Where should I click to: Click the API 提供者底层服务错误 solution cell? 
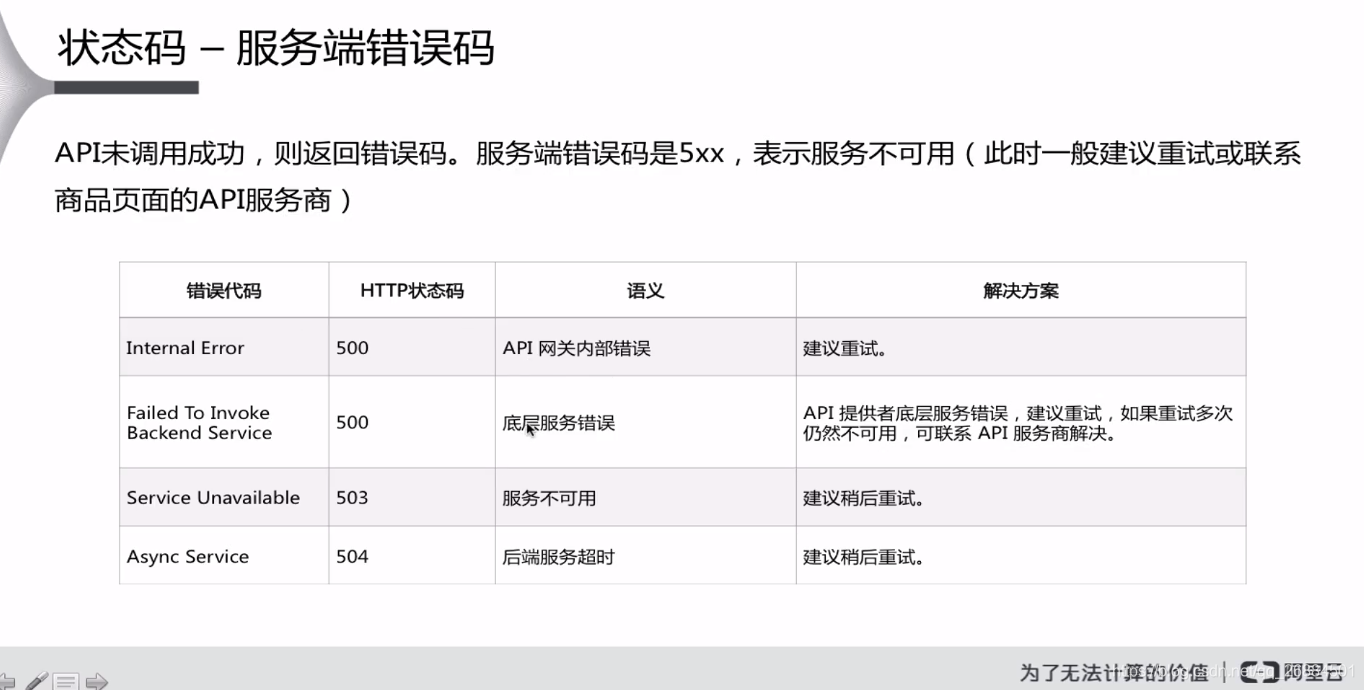tap(1021, 422)
